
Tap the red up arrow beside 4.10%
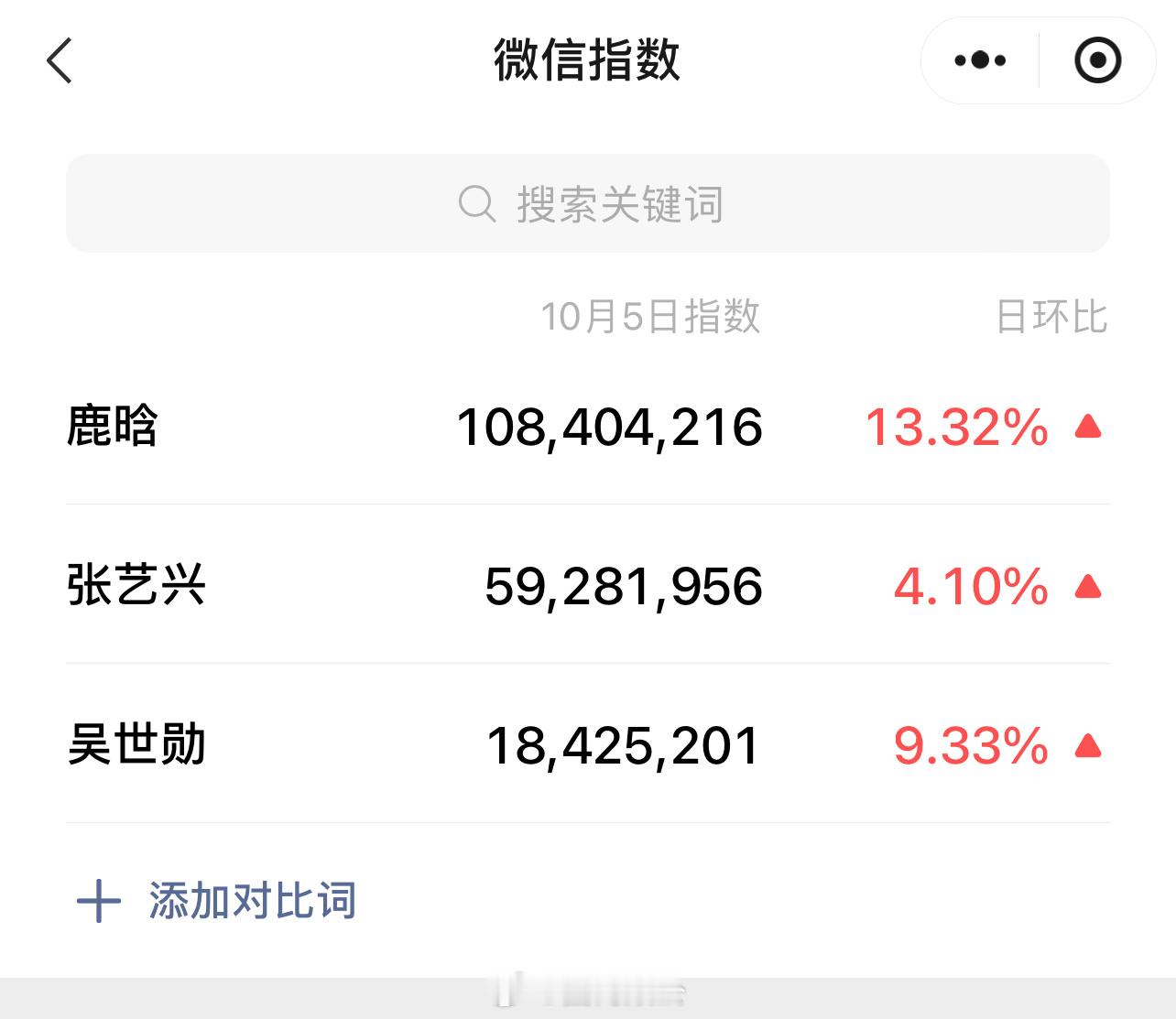pos(1088,586)
